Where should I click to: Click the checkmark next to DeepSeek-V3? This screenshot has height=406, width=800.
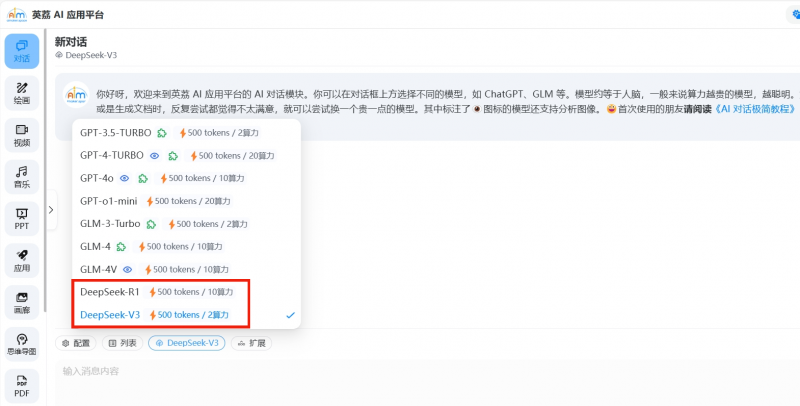[290, 315]
